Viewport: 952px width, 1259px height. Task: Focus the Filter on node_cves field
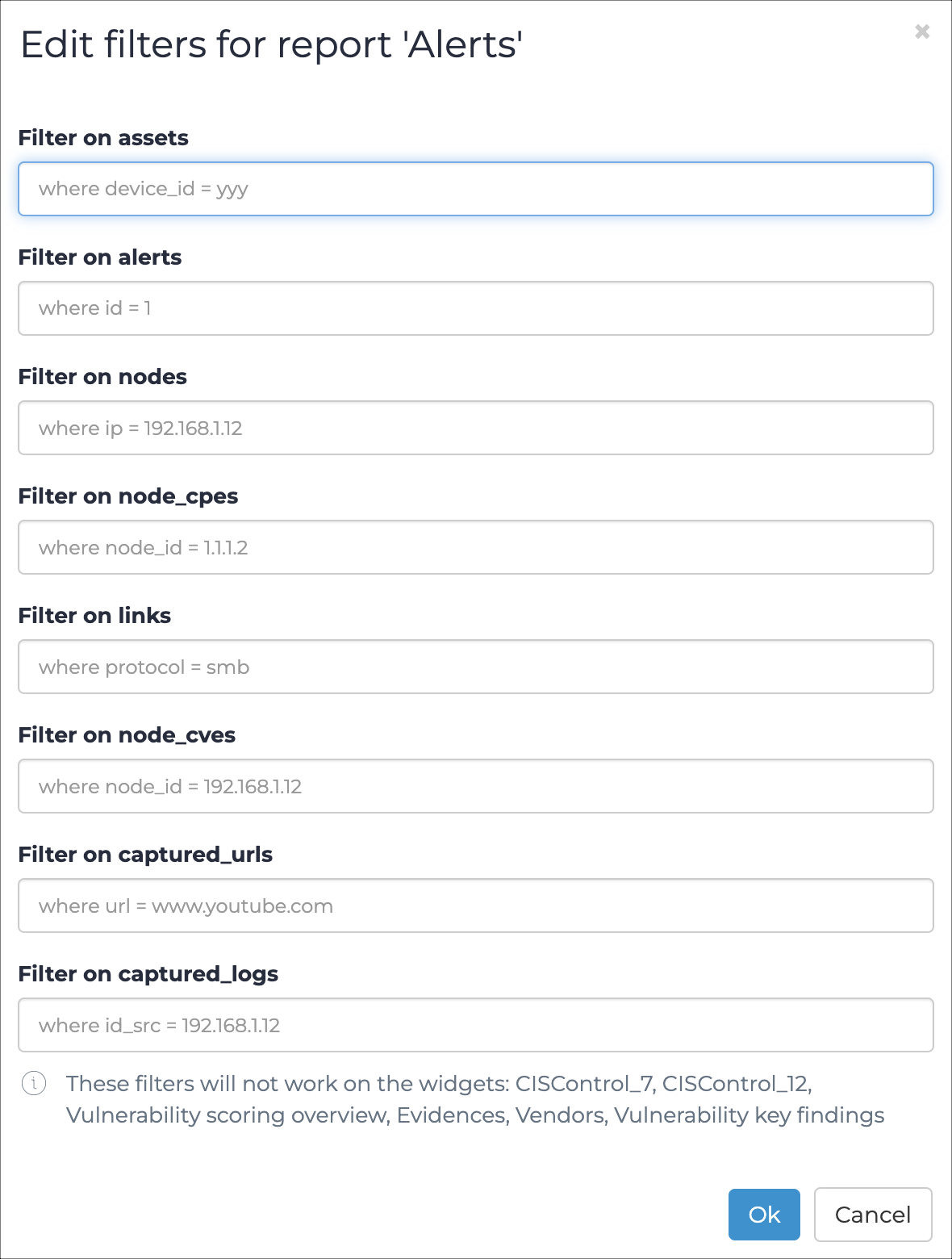476,786
